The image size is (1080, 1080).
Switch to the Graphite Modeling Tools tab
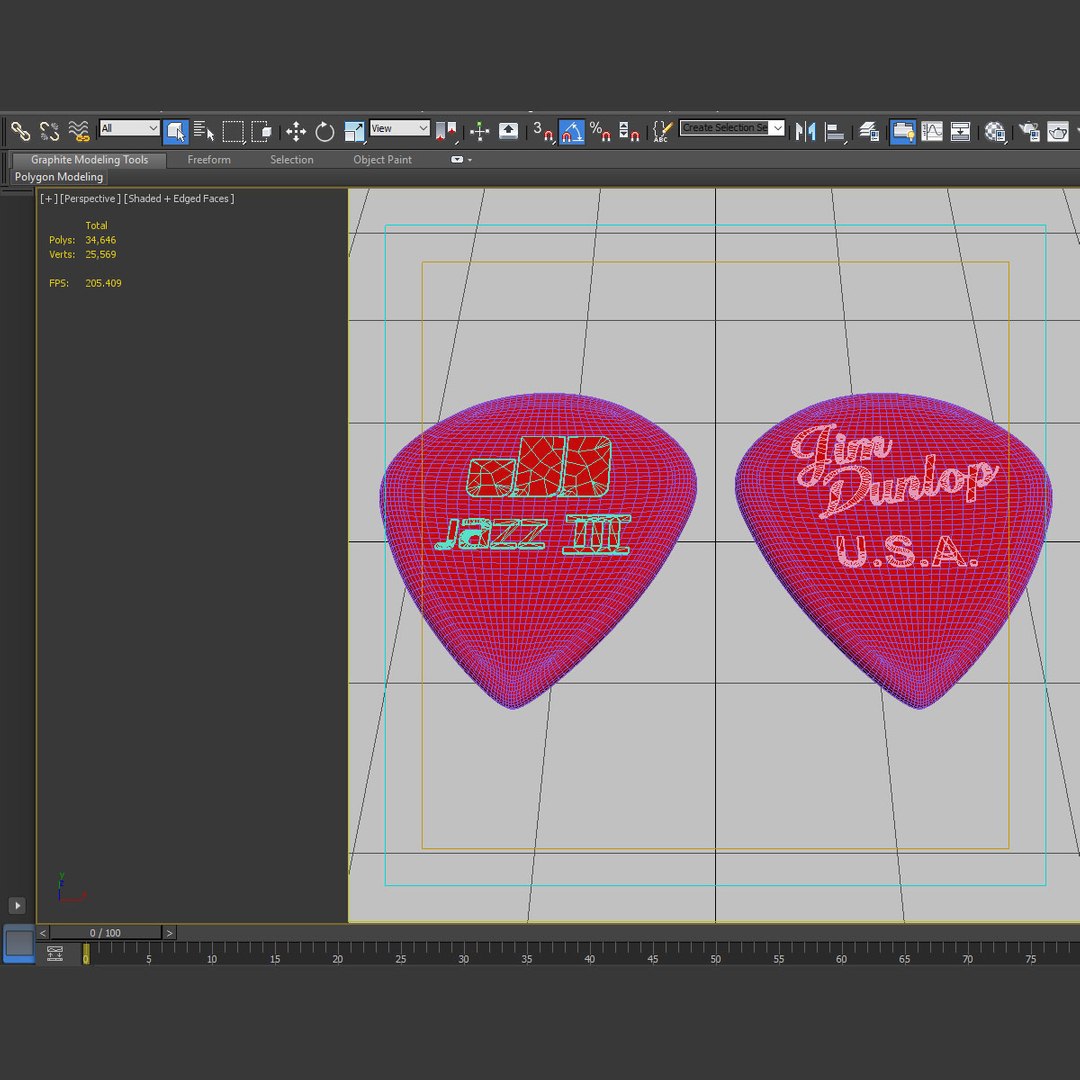pos(90,160)
